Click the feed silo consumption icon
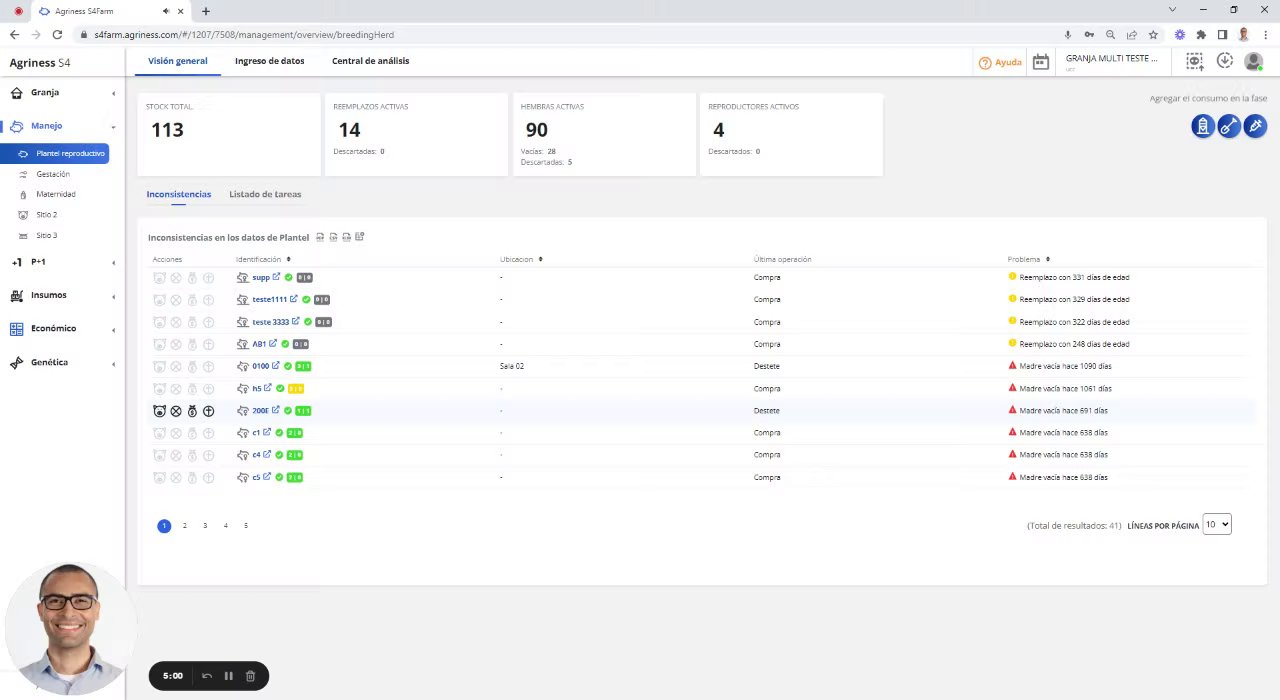The height and width of the screenshot is (700, 1280). (x=1203, y=126)
